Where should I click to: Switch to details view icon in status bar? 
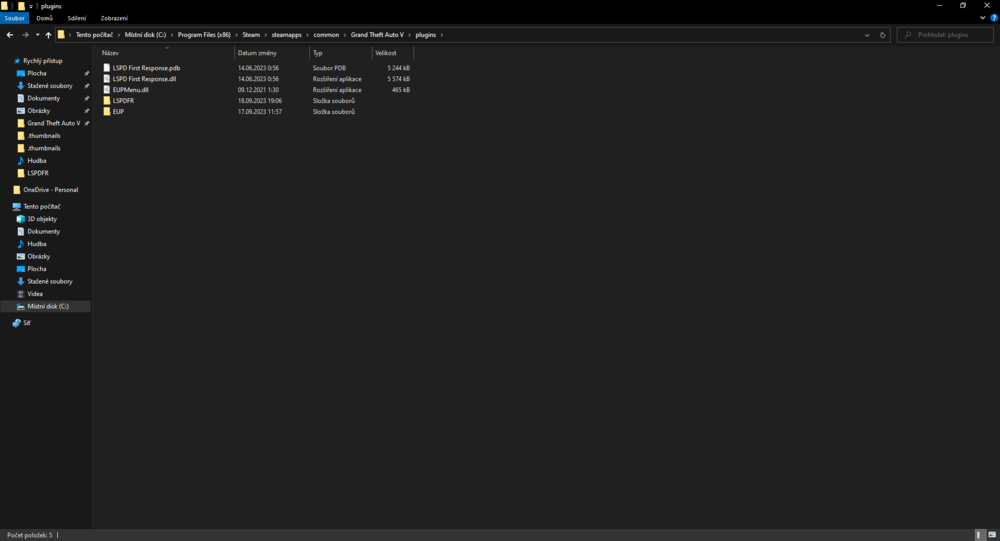[x=980, y=535]
